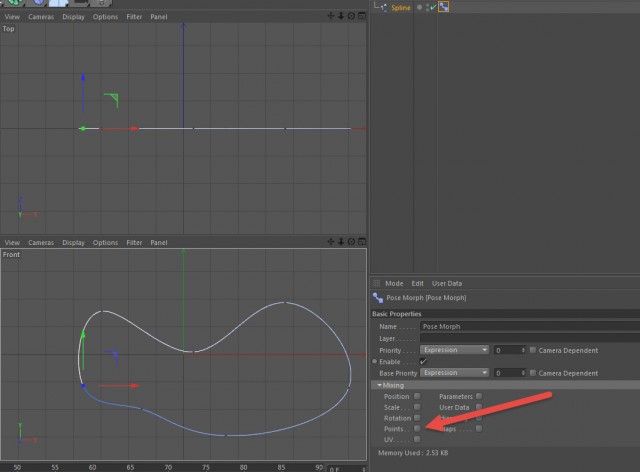Click the green Y-axis arrow handle in Front viewport
Viewport: 640px width, 472px height.
83,334
